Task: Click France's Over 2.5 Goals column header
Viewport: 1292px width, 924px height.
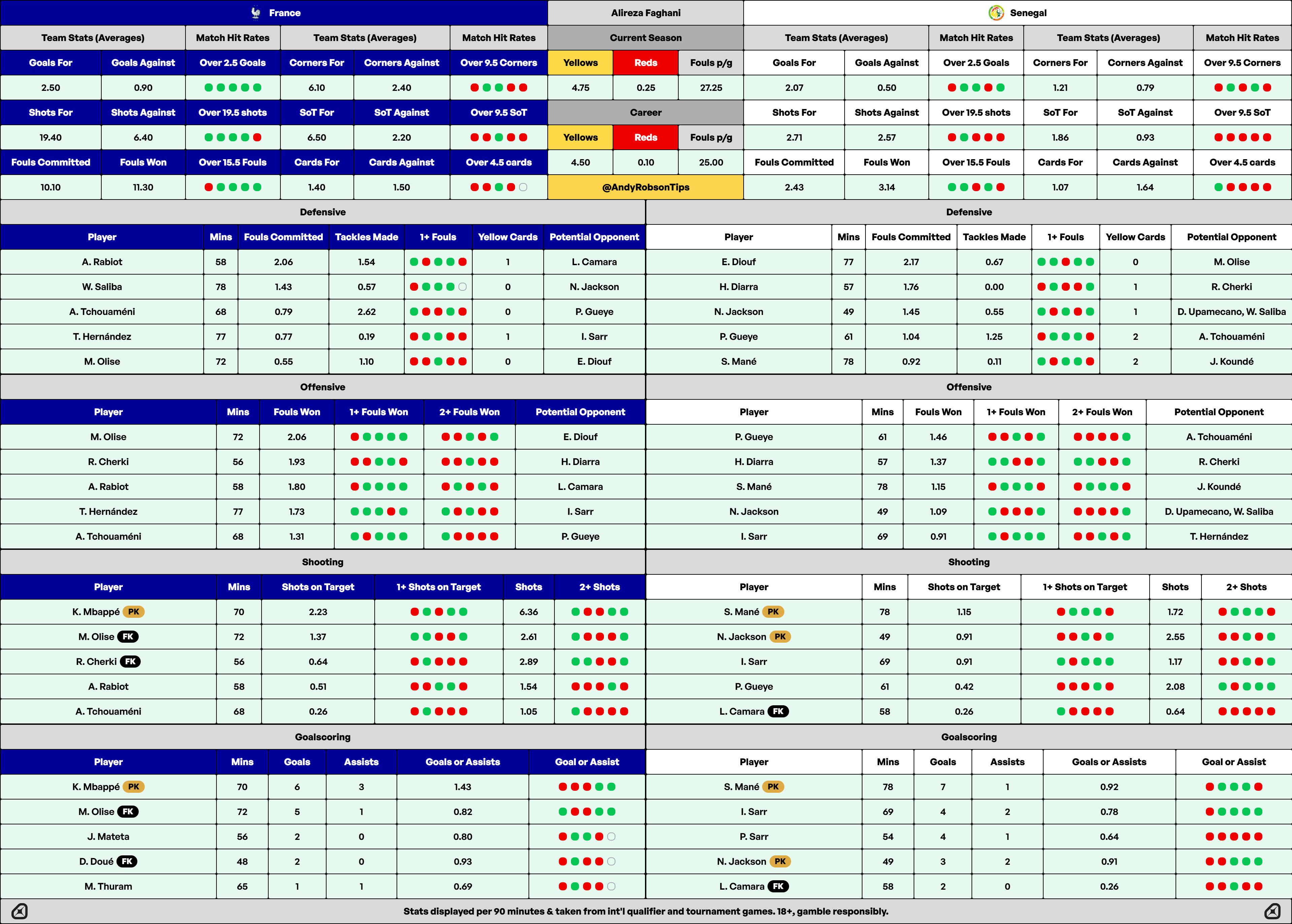Action: [x=233, y=63]
